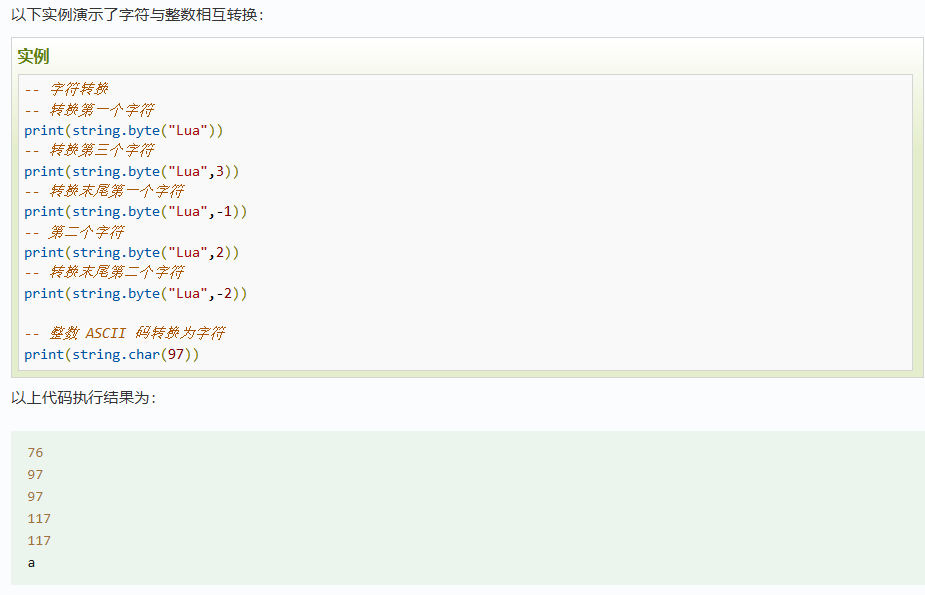Click the line string.byte("Lua",-2)

[x=136, y=293]
